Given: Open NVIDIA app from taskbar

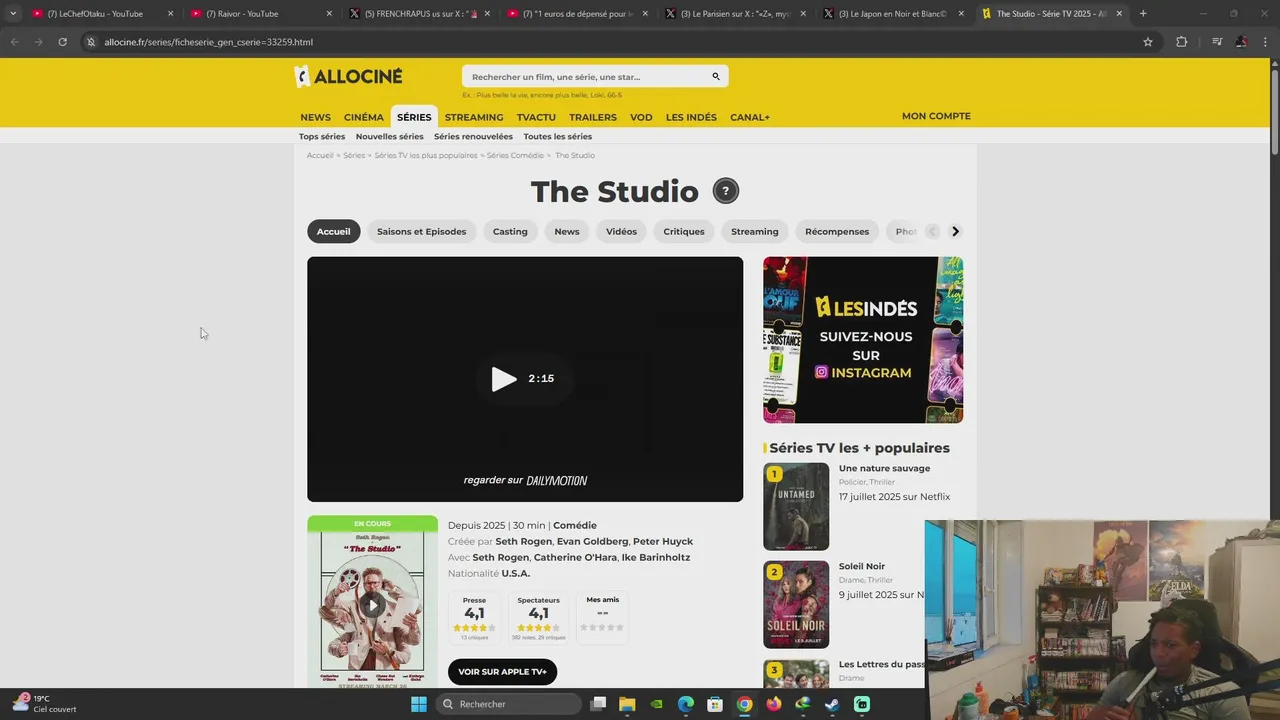Looking at the screenshot, I should 656,704.
